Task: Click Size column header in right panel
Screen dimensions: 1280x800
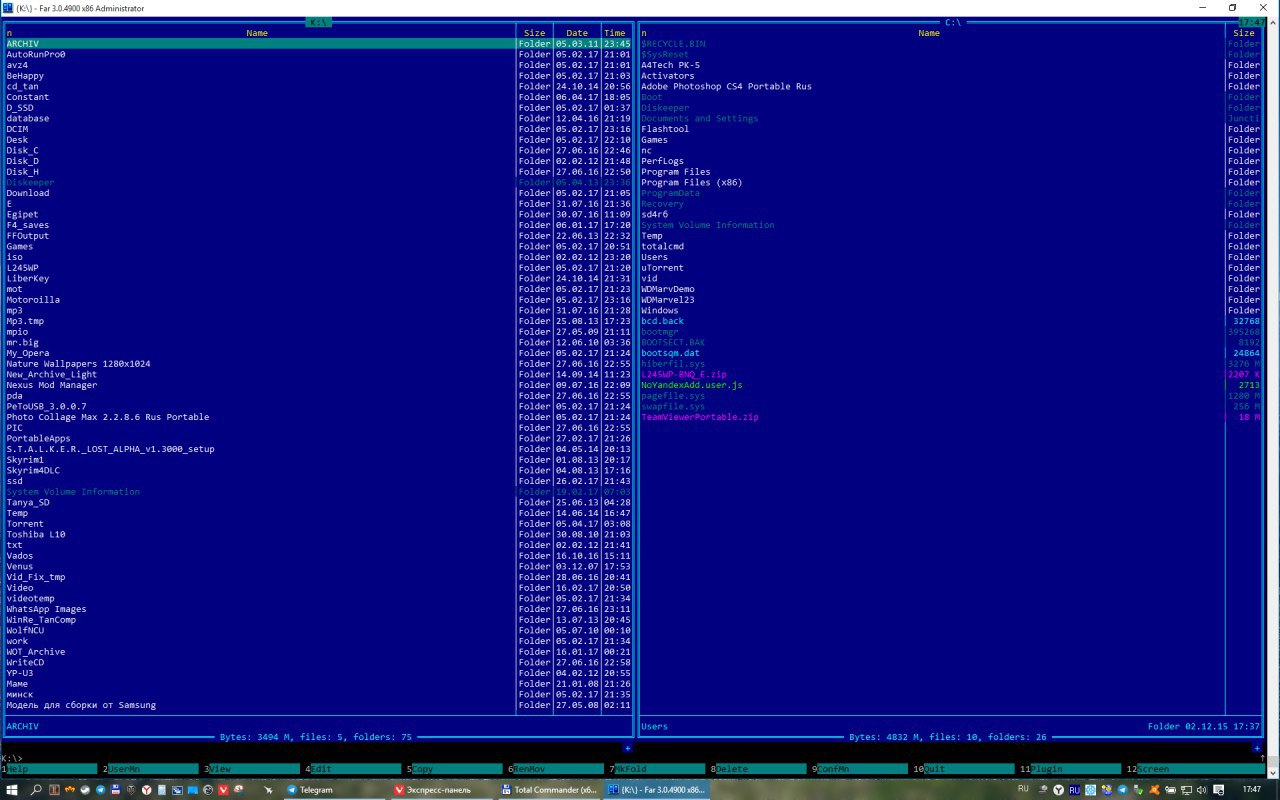Action: (x=1244, y=33)
